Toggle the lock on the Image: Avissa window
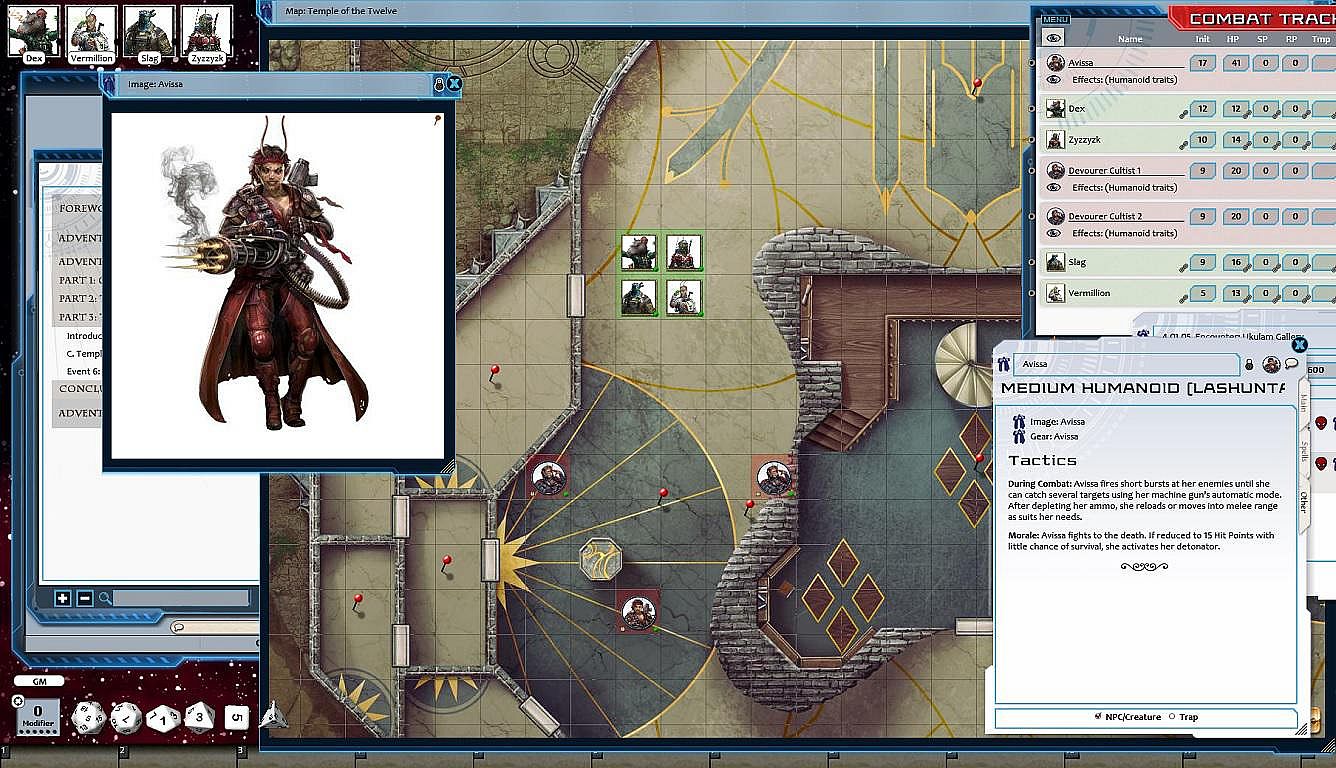 click(438, 84)
